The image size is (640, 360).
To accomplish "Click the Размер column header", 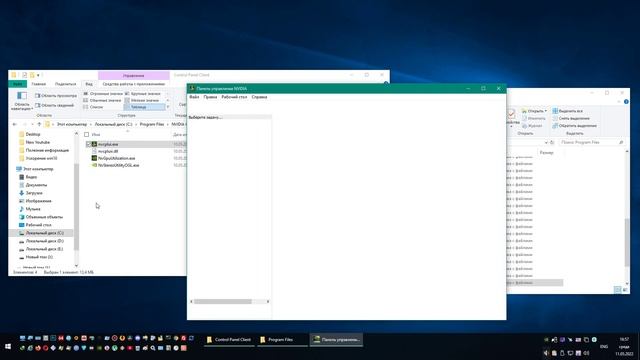I will (x=547, y=153).
